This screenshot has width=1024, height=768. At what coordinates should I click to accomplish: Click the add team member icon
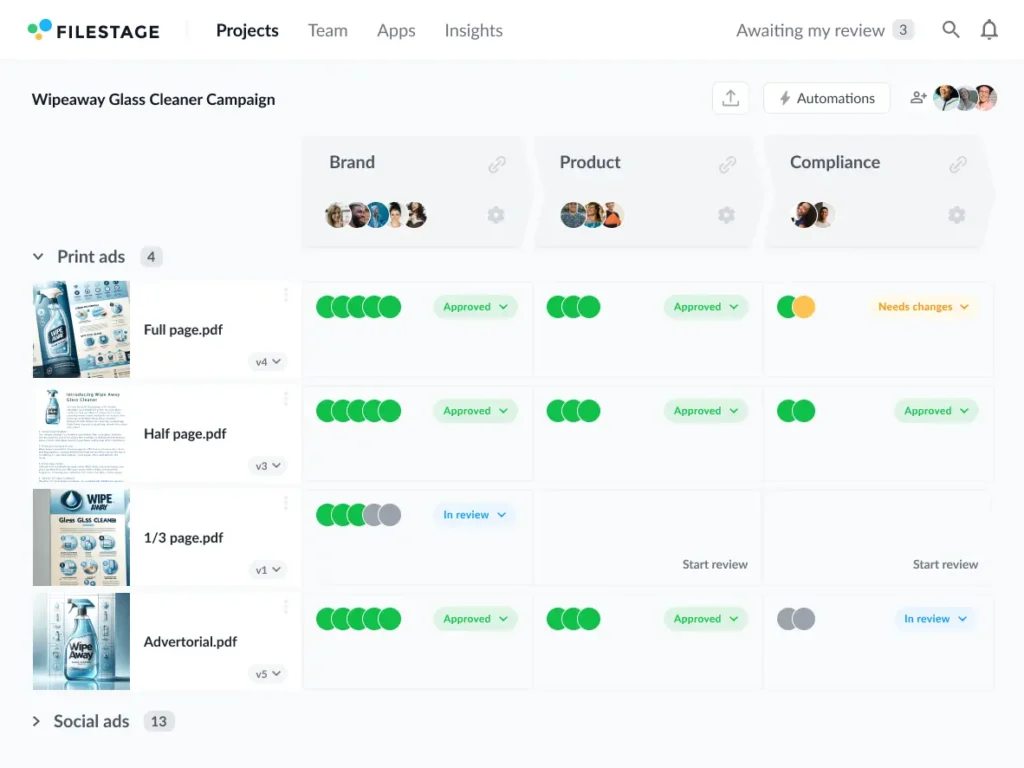point(918,98)
